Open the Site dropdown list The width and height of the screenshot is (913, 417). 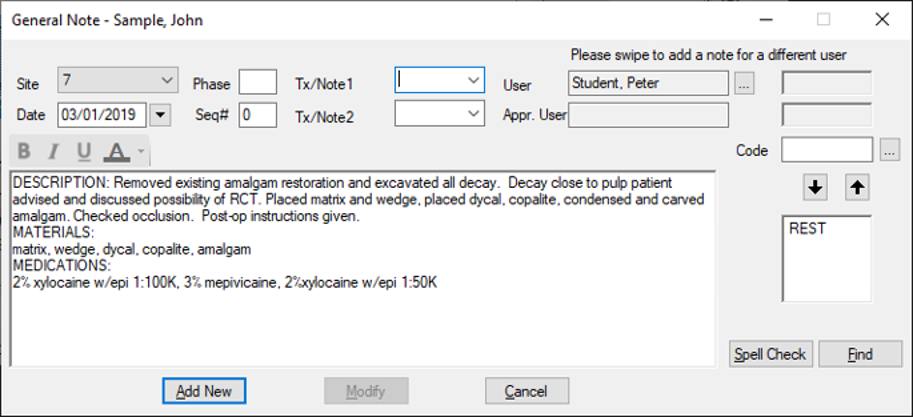click(166, 80)
